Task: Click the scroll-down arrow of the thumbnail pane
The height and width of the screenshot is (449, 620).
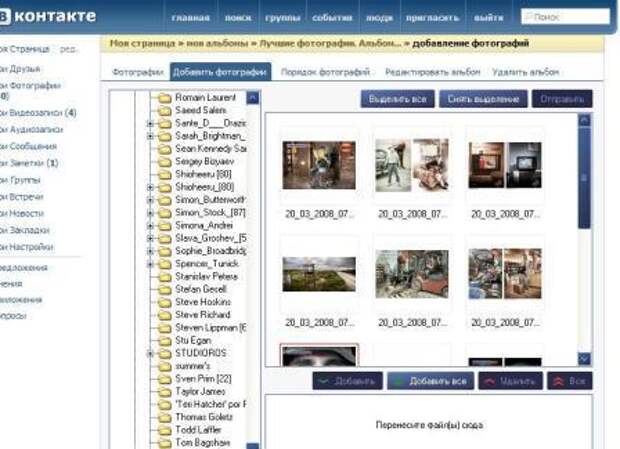Action: [x=585, y=358]
